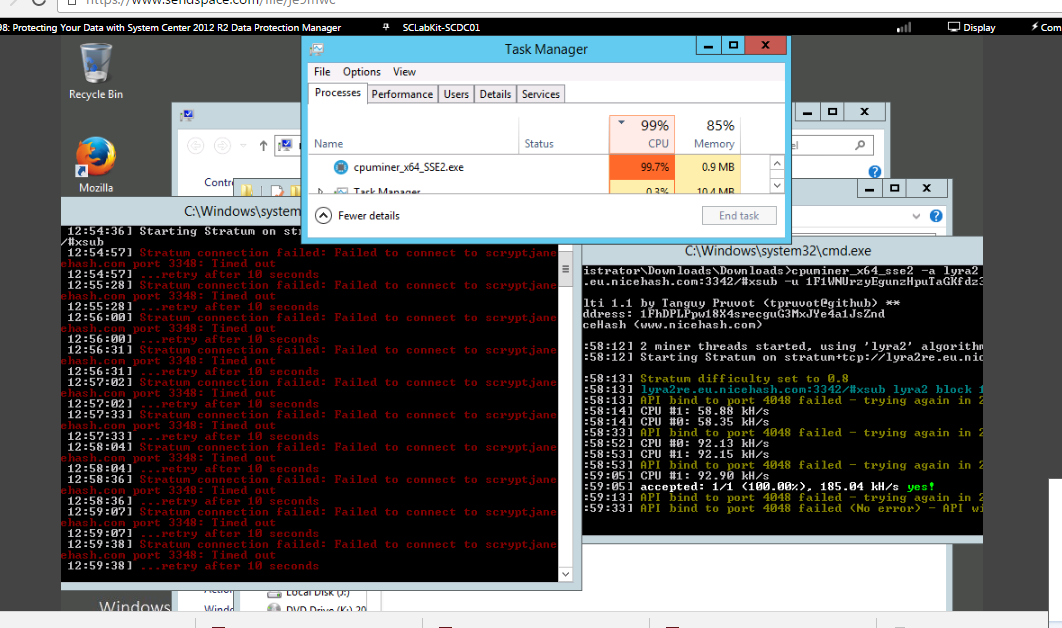Check the signal strength icon in session bar
This screenshot has width=1062, height=628.
pyautogui.click(x=904, y=27)
